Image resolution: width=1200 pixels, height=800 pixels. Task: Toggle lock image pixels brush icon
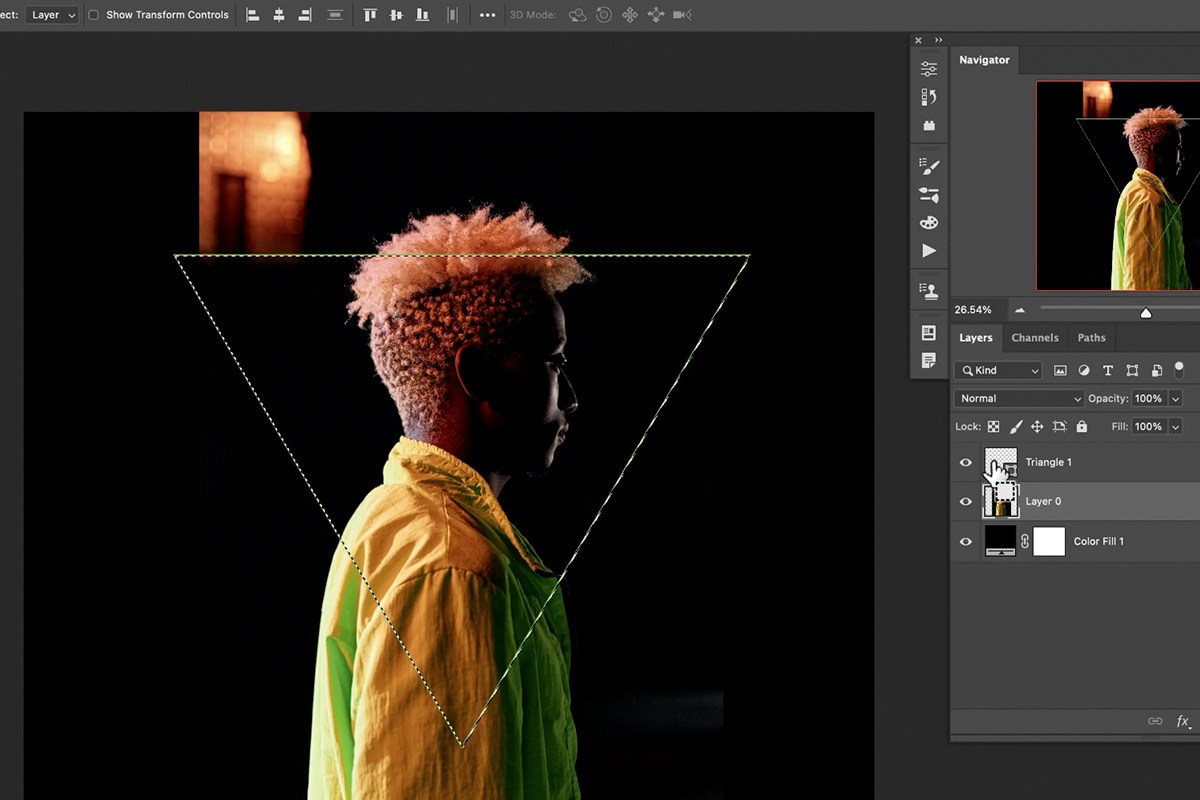1016,426
